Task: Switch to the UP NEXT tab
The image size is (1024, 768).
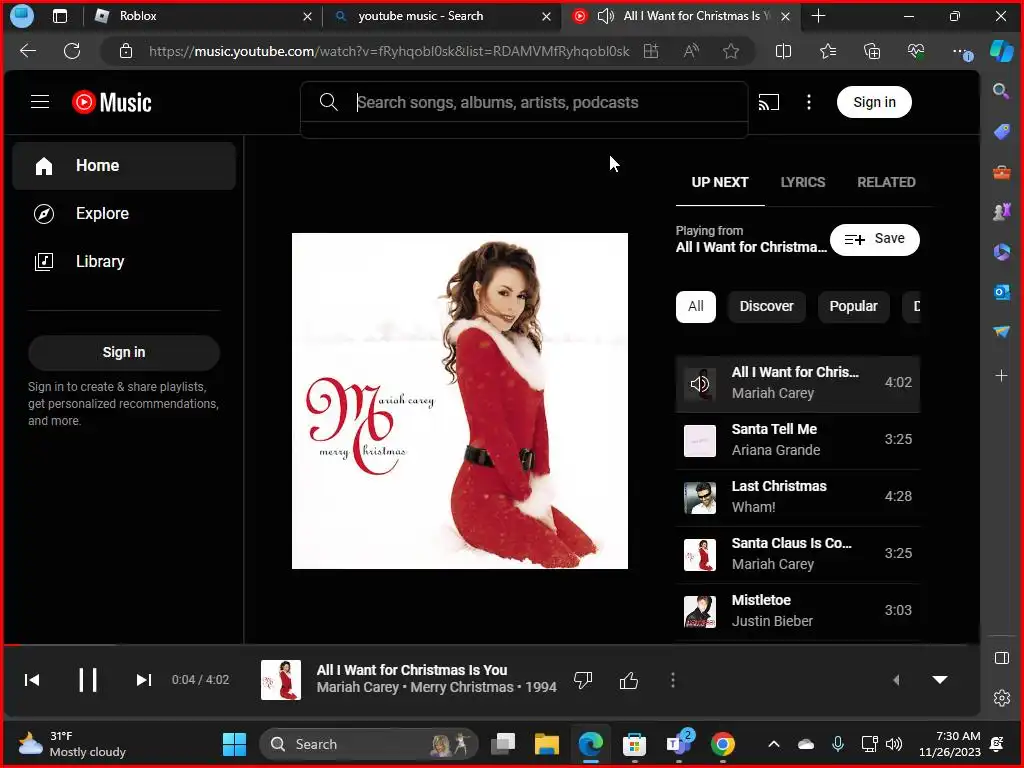Action: [x=720, y=182]
